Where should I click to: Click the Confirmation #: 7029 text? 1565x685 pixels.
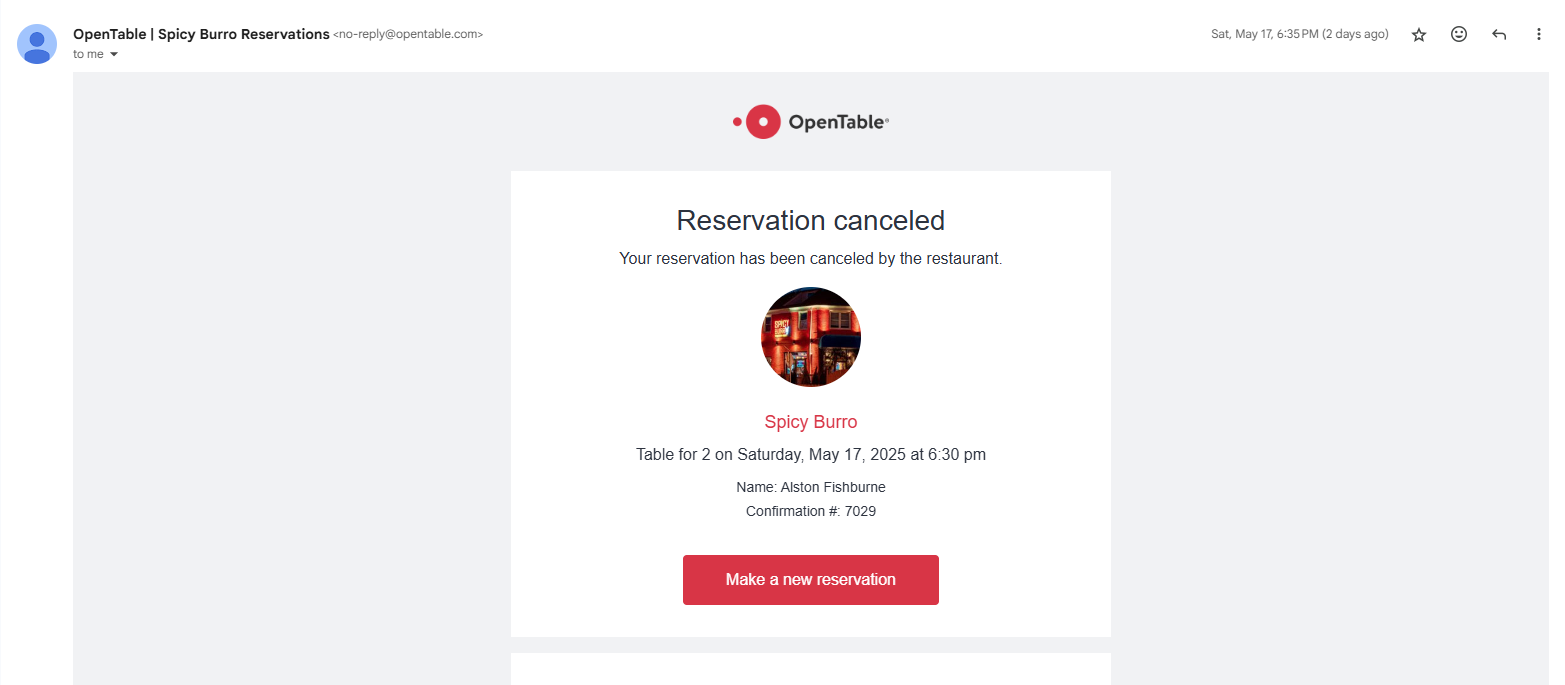click(810, 512)
